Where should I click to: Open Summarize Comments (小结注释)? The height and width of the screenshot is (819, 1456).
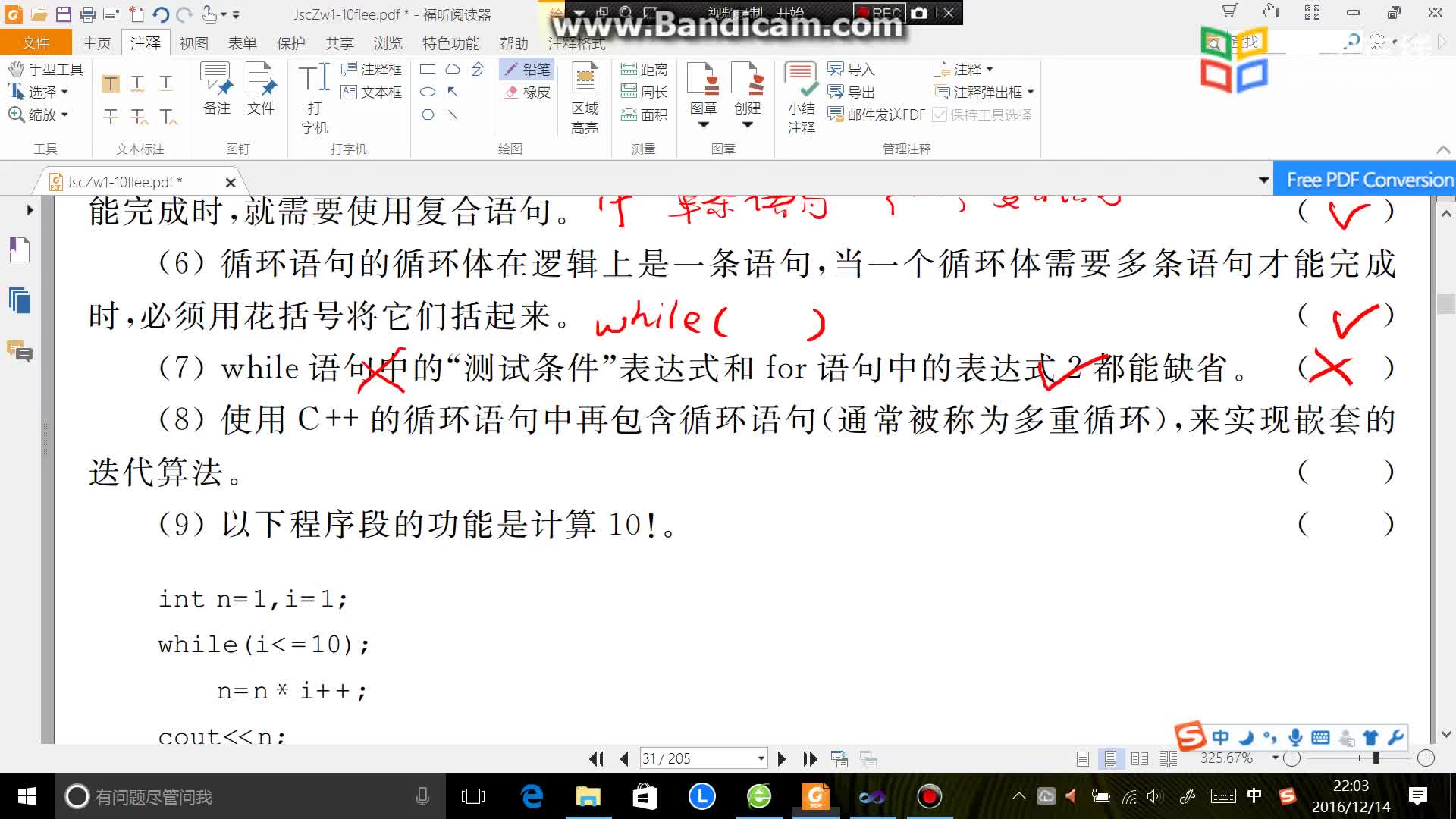(801, 99)
